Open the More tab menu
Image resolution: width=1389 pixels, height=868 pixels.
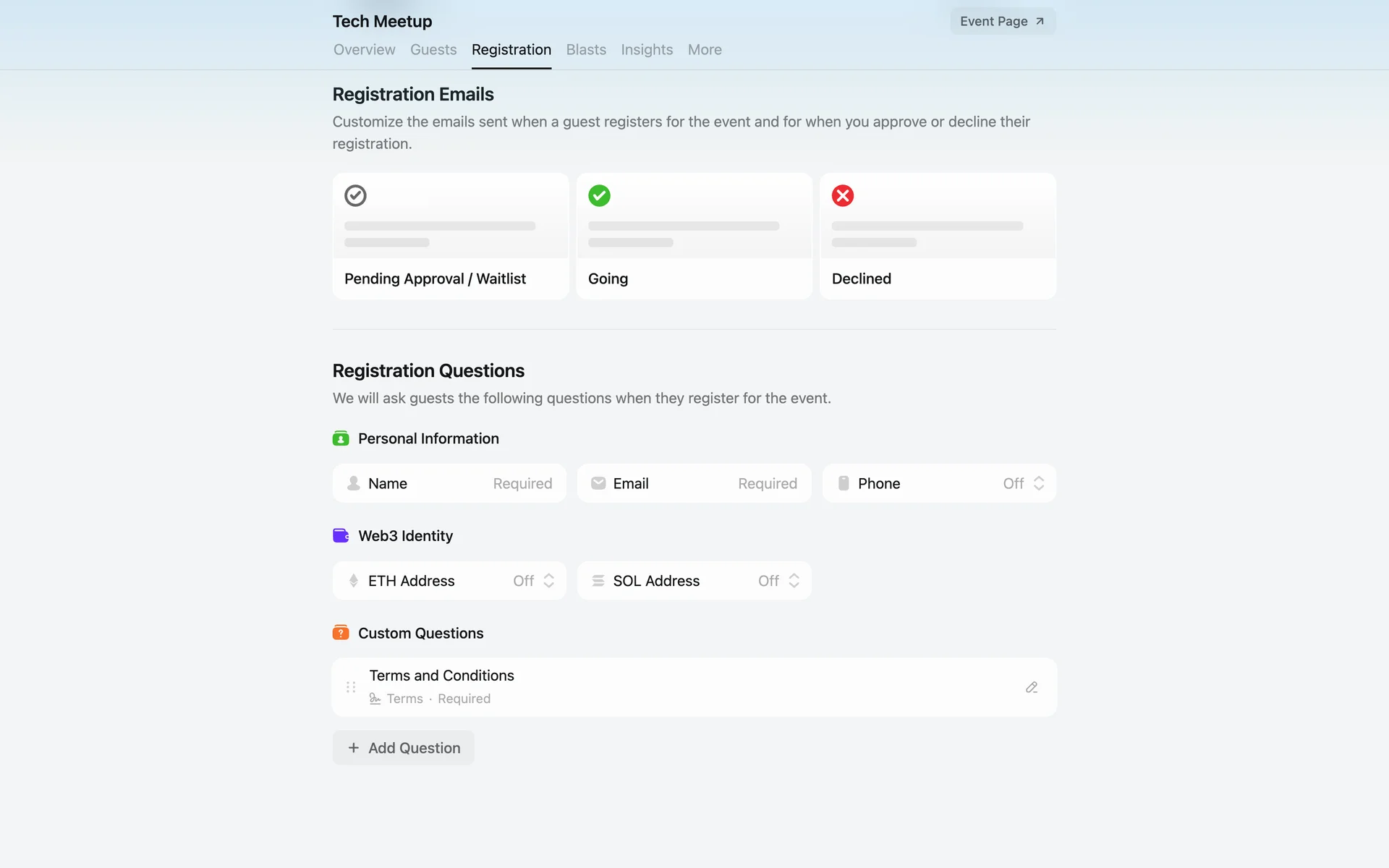[x=705, y=50]
